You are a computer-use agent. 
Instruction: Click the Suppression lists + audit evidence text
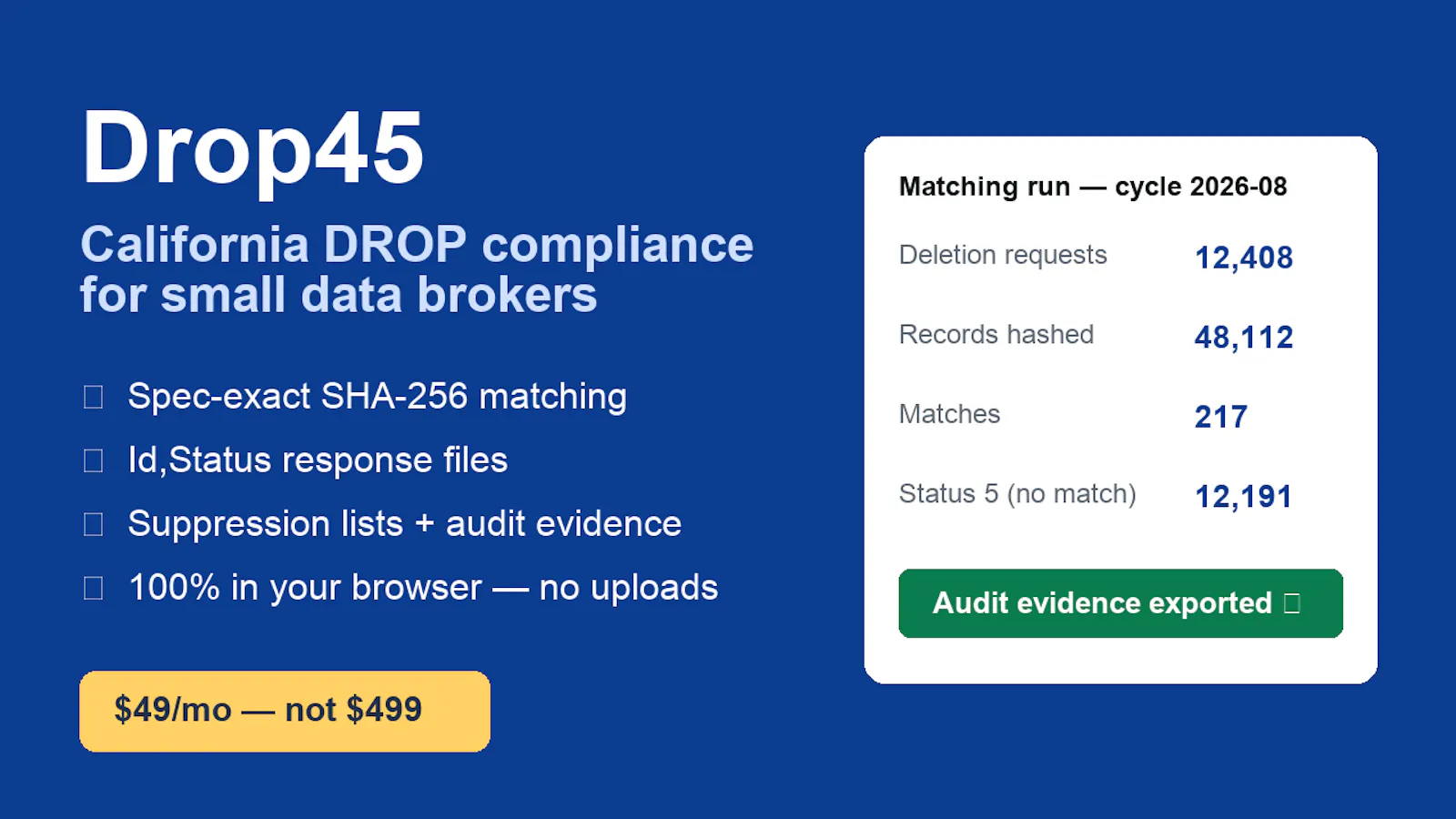(x=404, y=524)
